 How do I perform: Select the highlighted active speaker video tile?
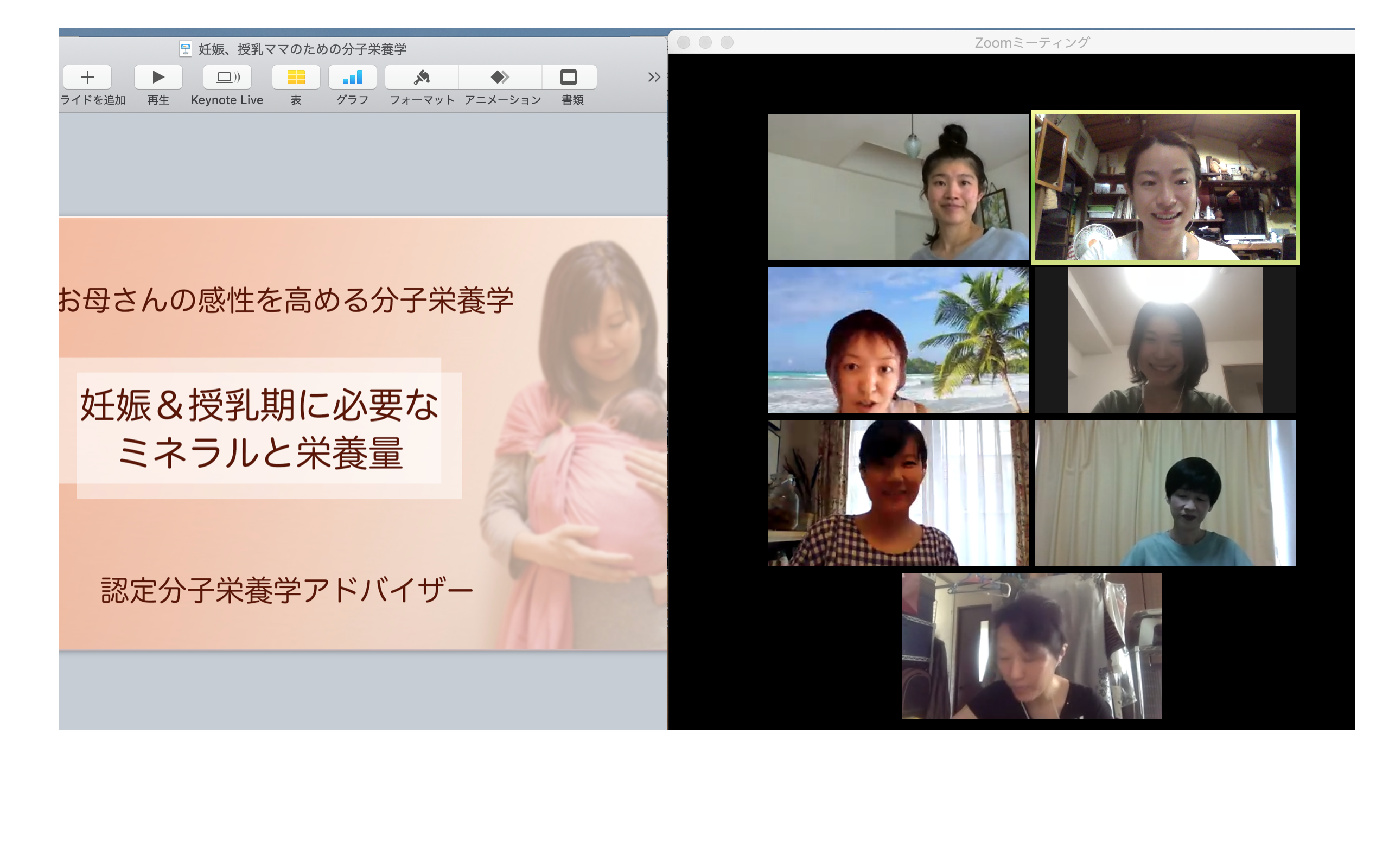click(1164, 187)
